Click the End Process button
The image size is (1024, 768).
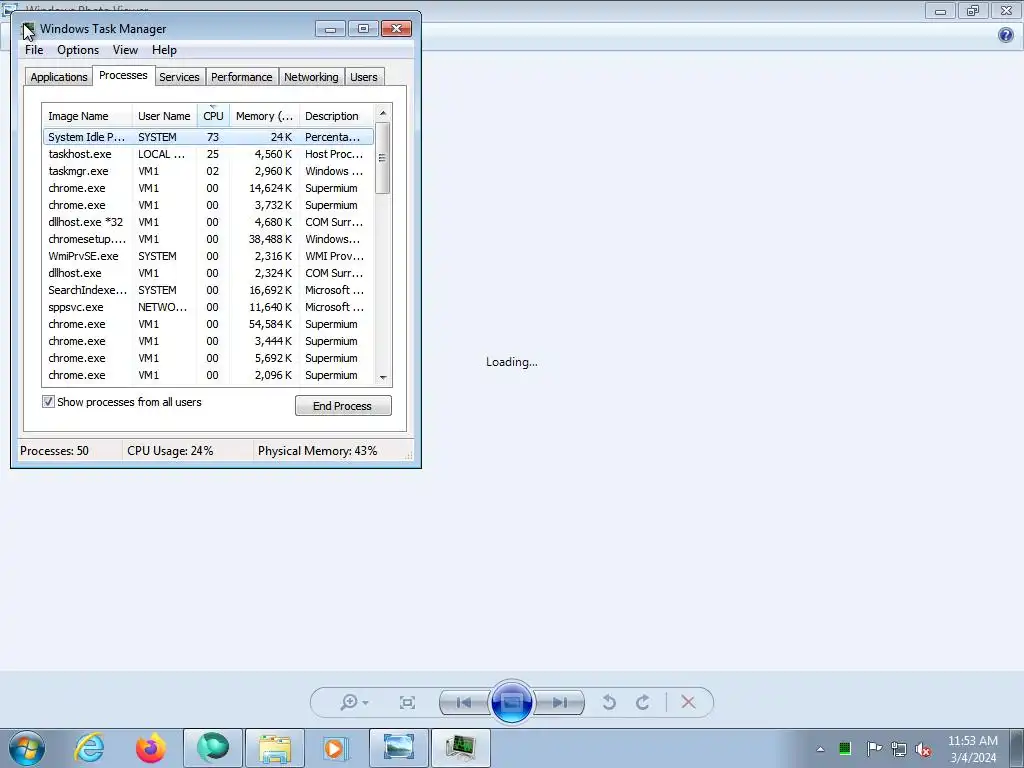343,406
